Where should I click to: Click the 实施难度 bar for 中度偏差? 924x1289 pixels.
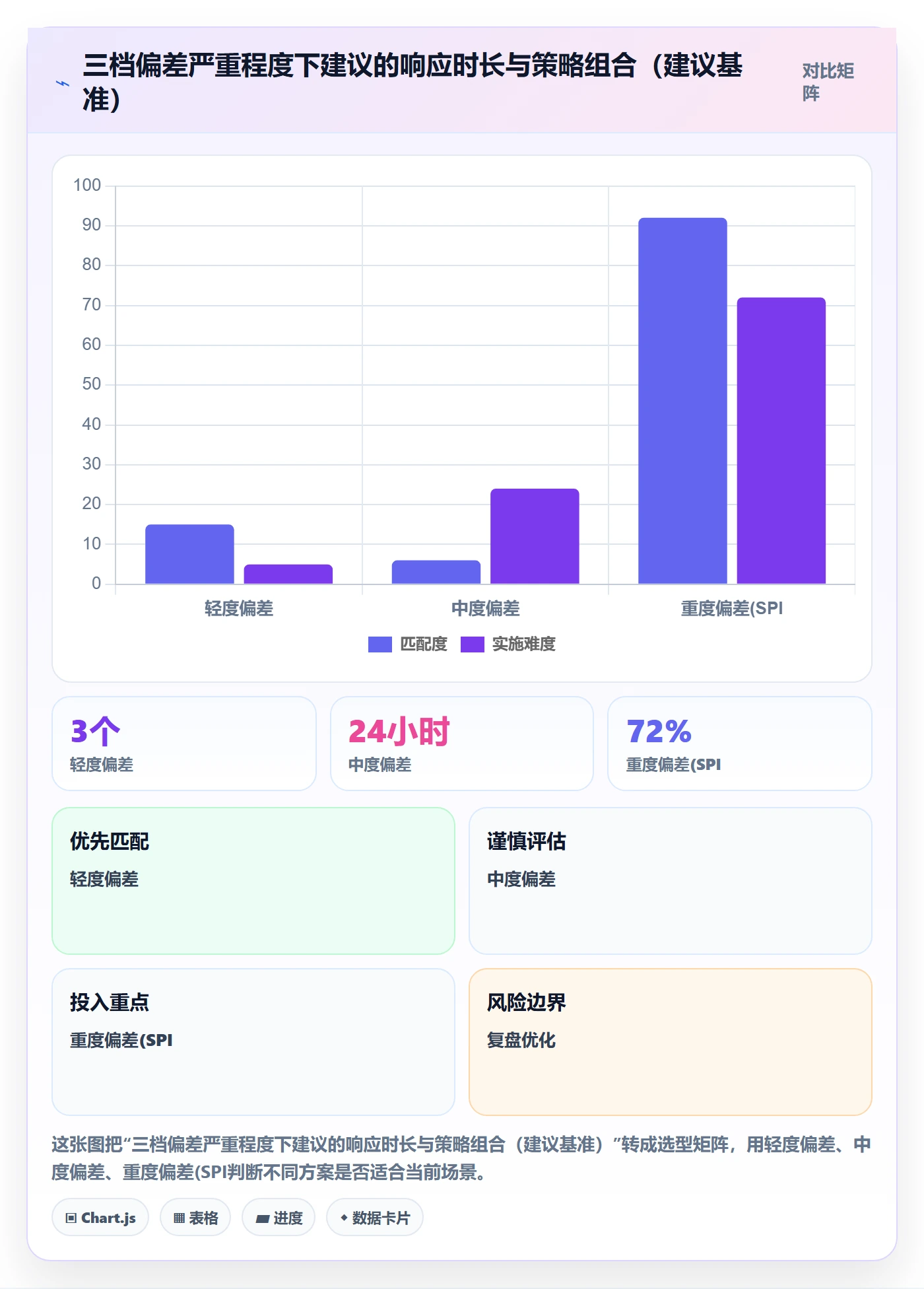(535, 536)
